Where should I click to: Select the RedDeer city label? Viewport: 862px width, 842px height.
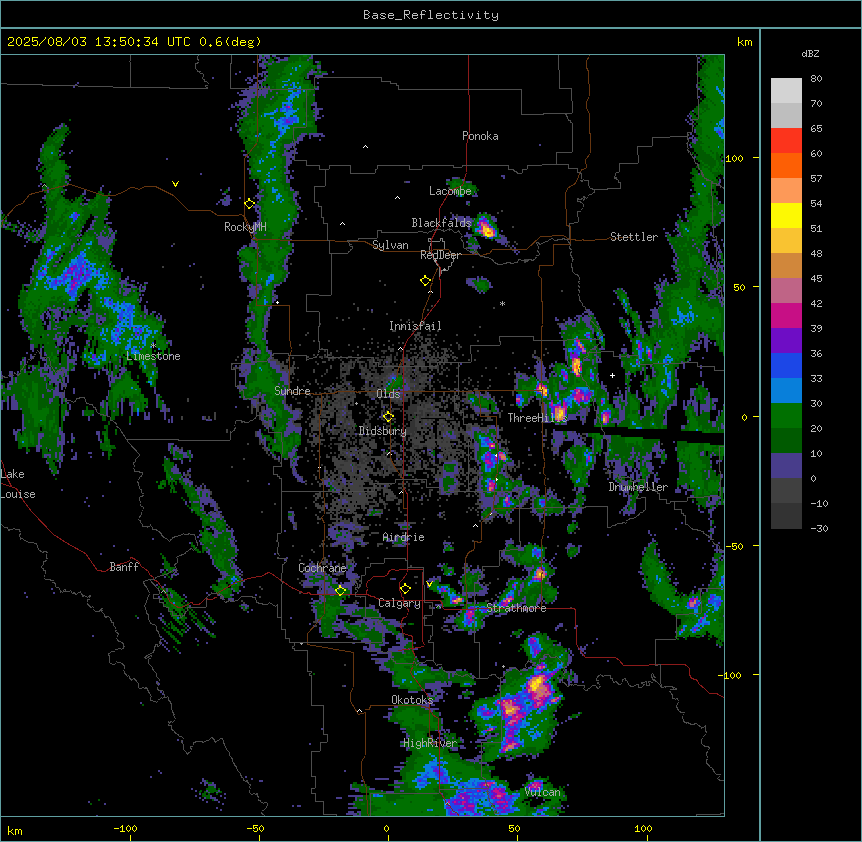[440, 256]
